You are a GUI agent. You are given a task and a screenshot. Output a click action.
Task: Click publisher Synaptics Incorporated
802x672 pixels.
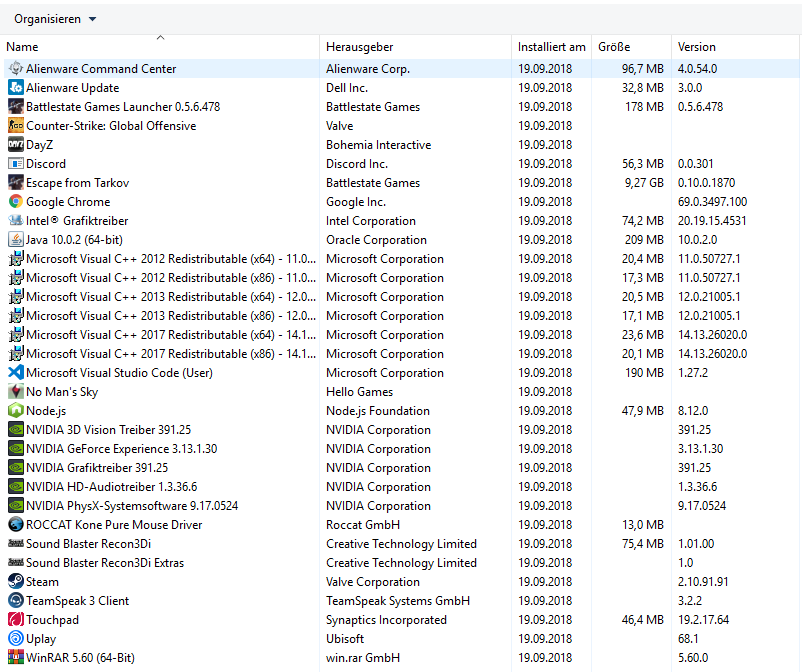tap(387, 620)
